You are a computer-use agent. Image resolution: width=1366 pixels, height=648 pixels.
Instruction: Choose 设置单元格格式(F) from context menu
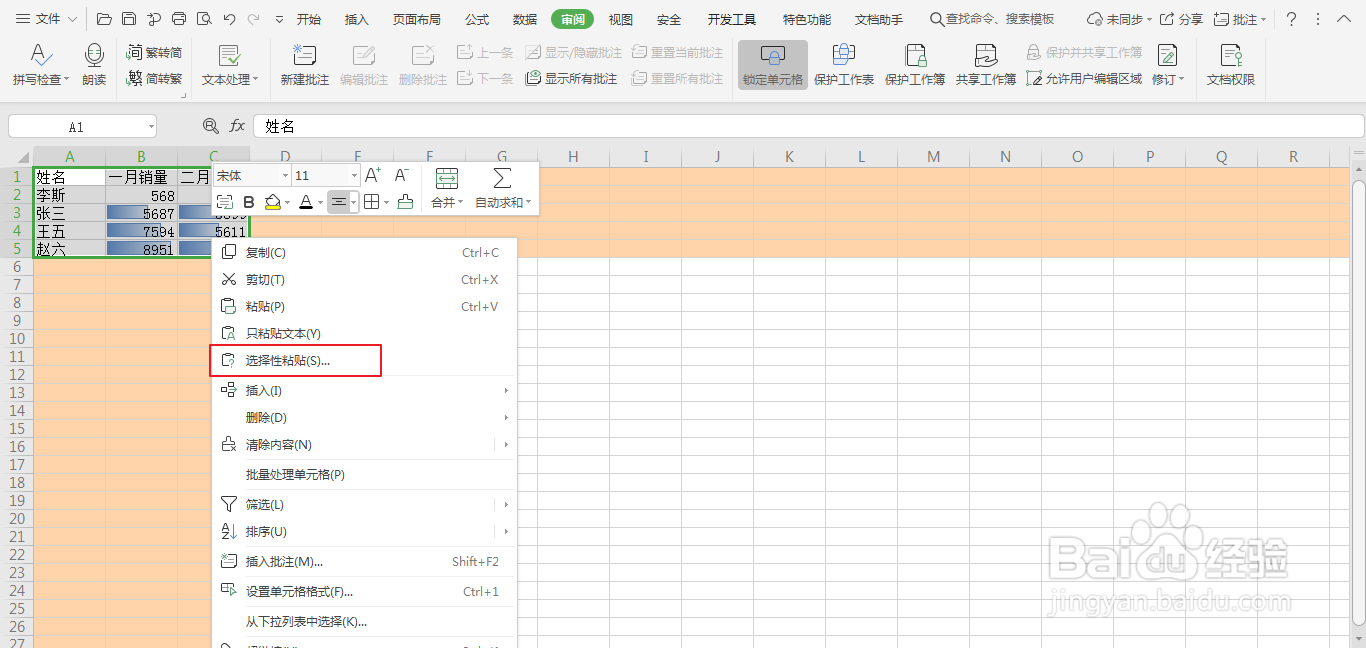(365, 591)
